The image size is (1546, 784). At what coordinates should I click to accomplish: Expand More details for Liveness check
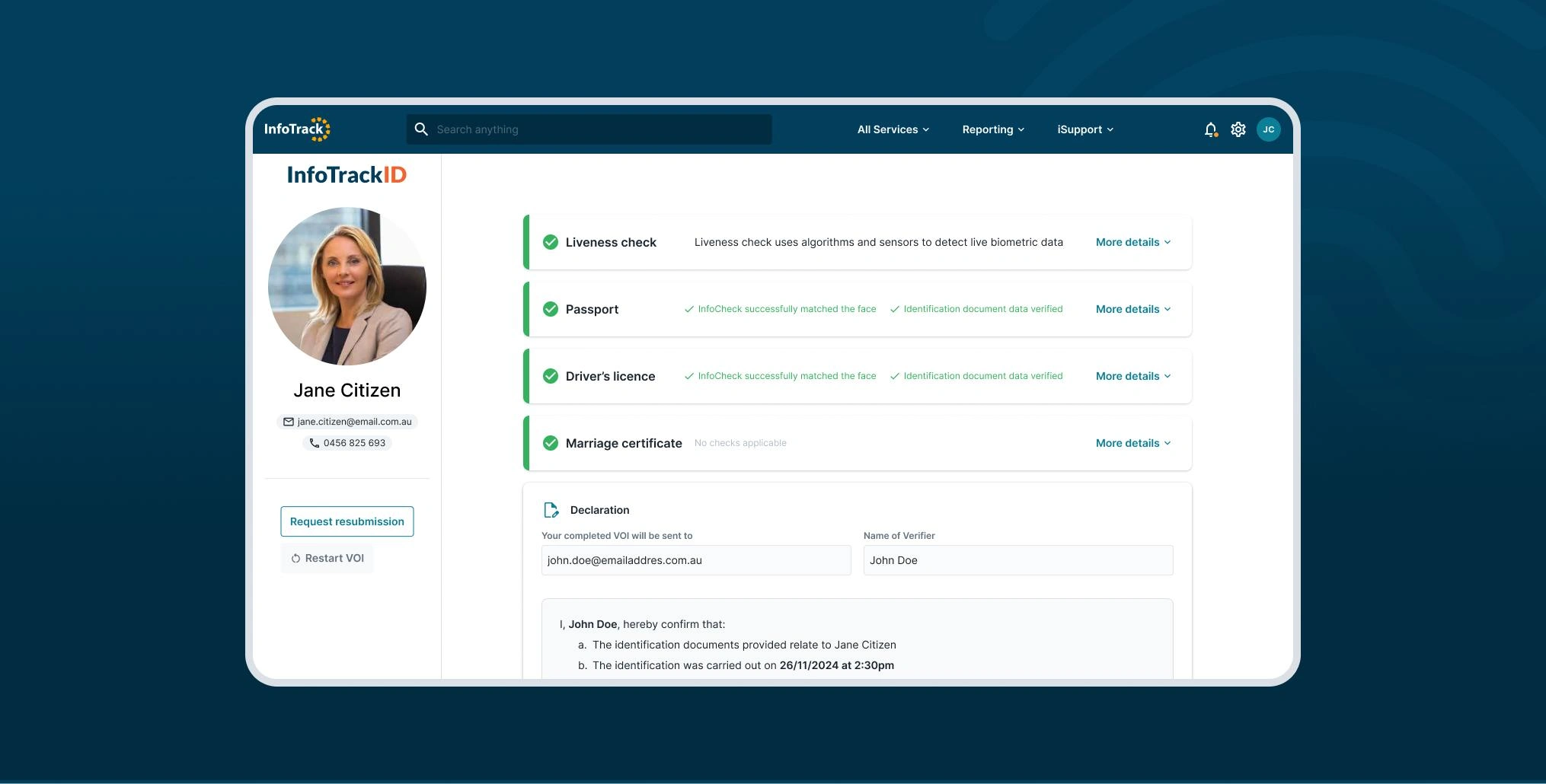(x=1133, y=242)
